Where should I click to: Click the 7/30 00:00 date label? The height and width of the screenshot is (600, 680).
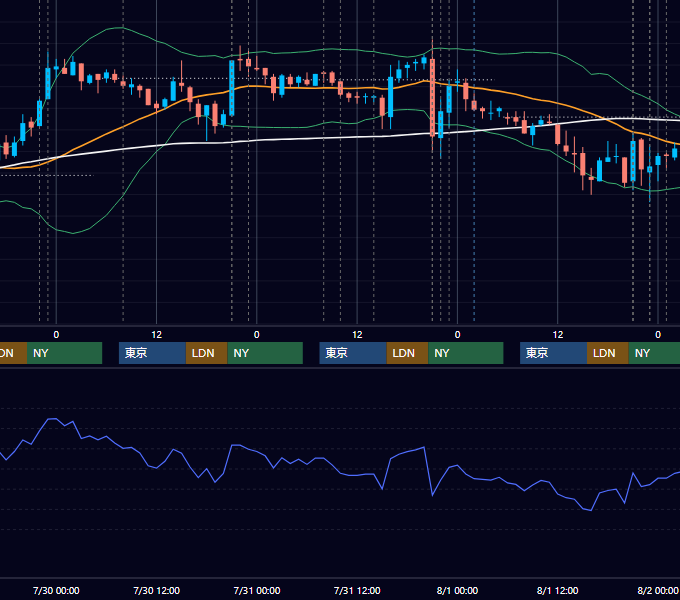tap(56, 590)
